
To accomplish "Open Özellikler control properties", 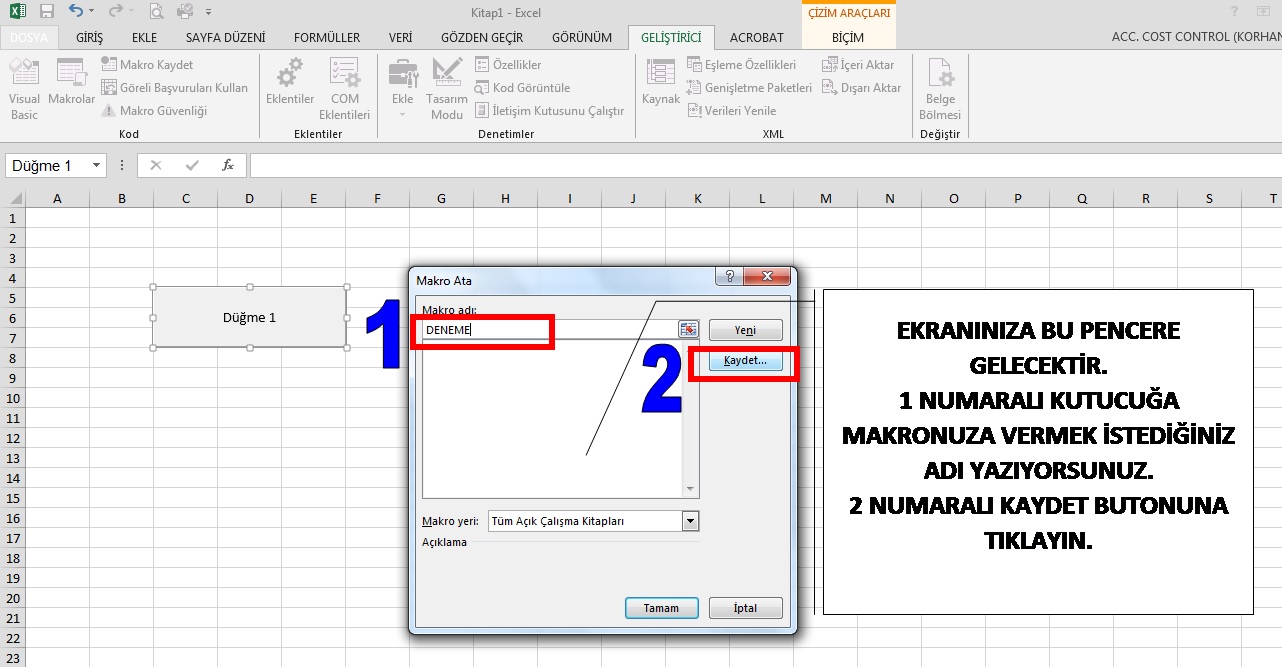I will tap(507, 65).
